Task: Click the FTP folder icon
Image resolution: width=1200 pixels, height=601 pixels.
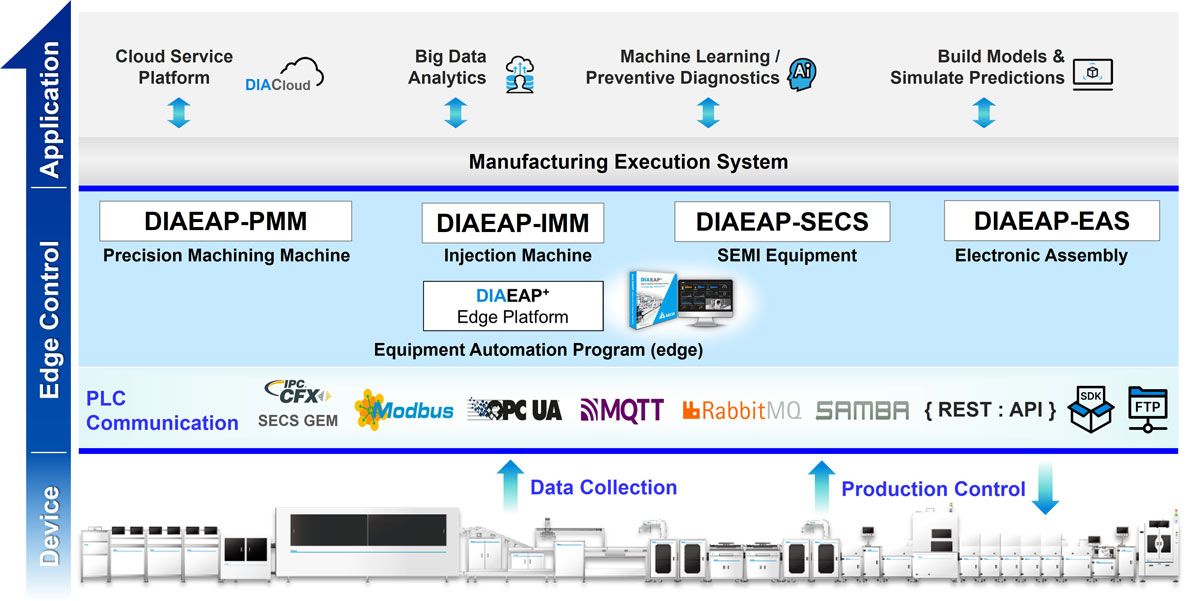Action: pos(1148,407)
